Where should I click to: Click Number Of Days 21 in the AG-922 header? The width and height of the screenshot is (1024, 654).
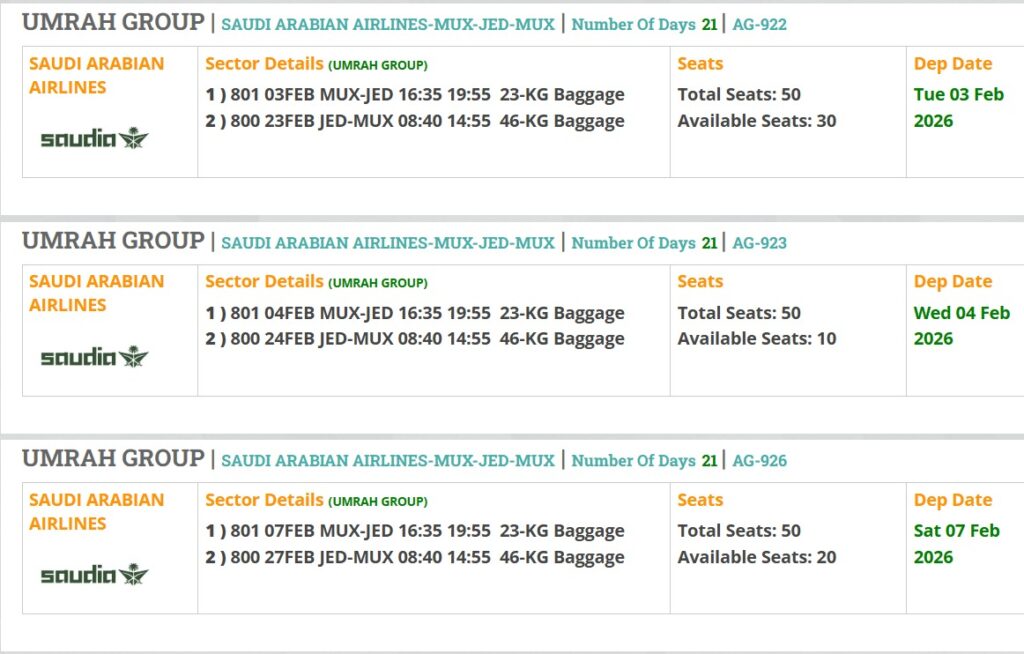[x=644, y=24]
